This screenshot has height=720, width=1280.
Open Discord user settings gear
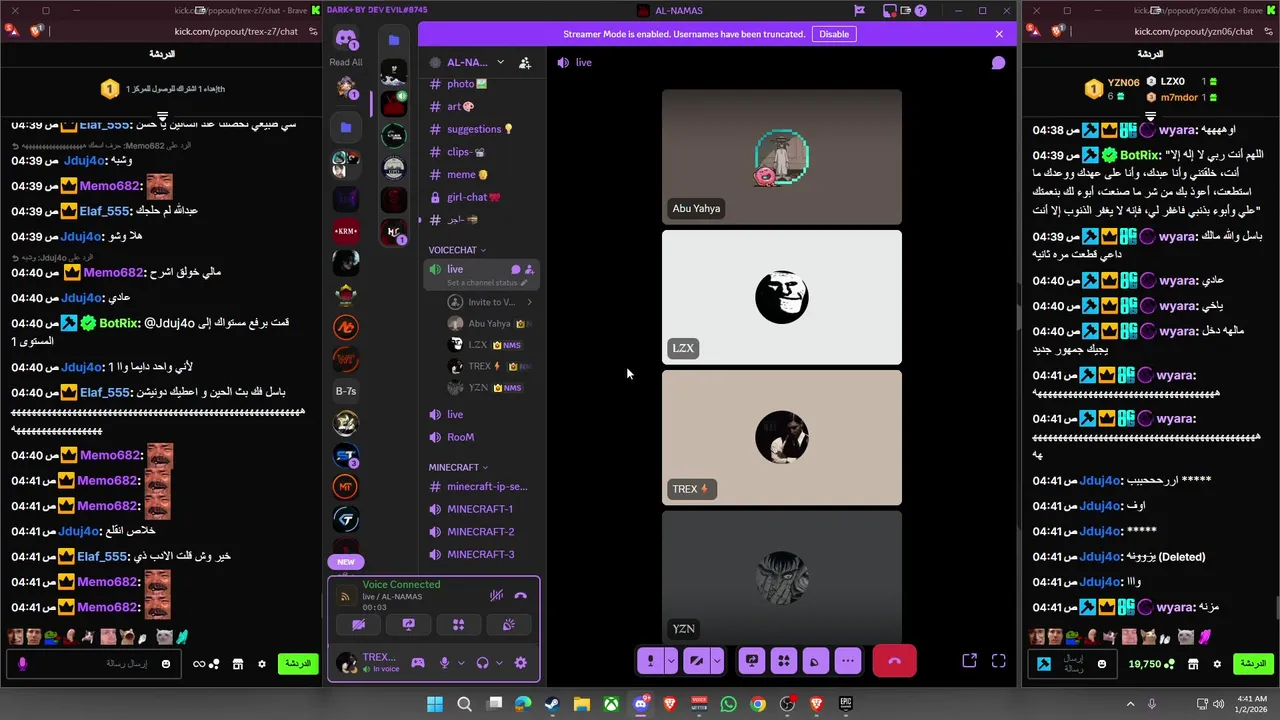(x=520, y=663)
